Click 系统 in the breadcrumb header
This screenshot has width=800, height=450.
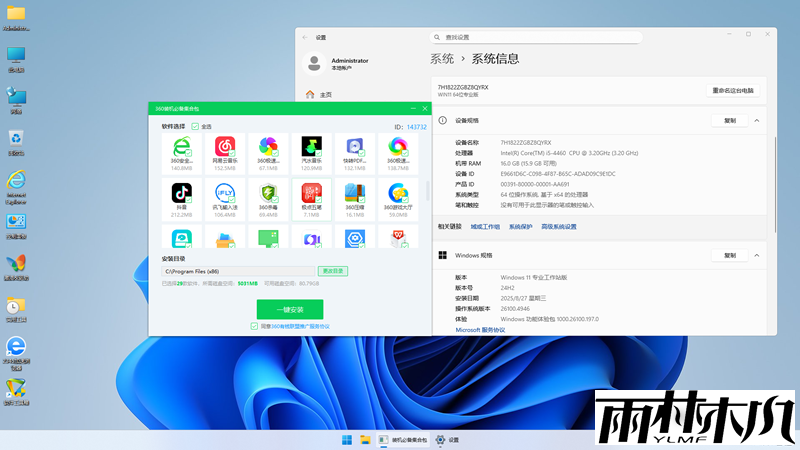click(442, 59)
